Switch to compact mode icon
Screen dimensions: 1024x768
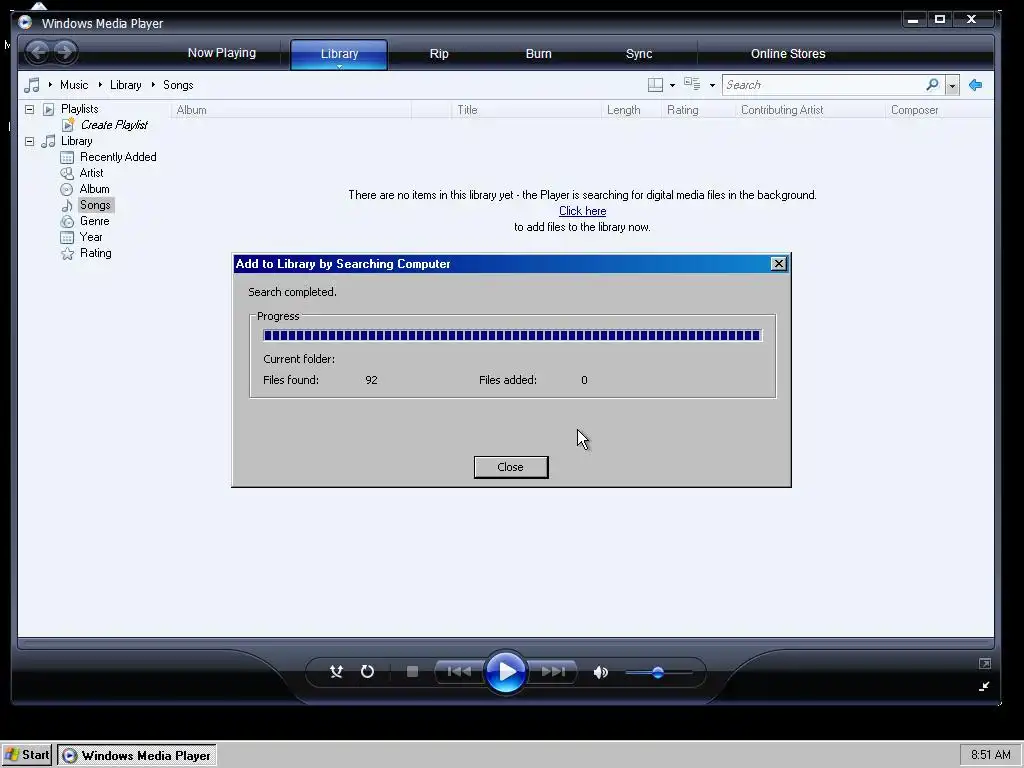(984, 686)
